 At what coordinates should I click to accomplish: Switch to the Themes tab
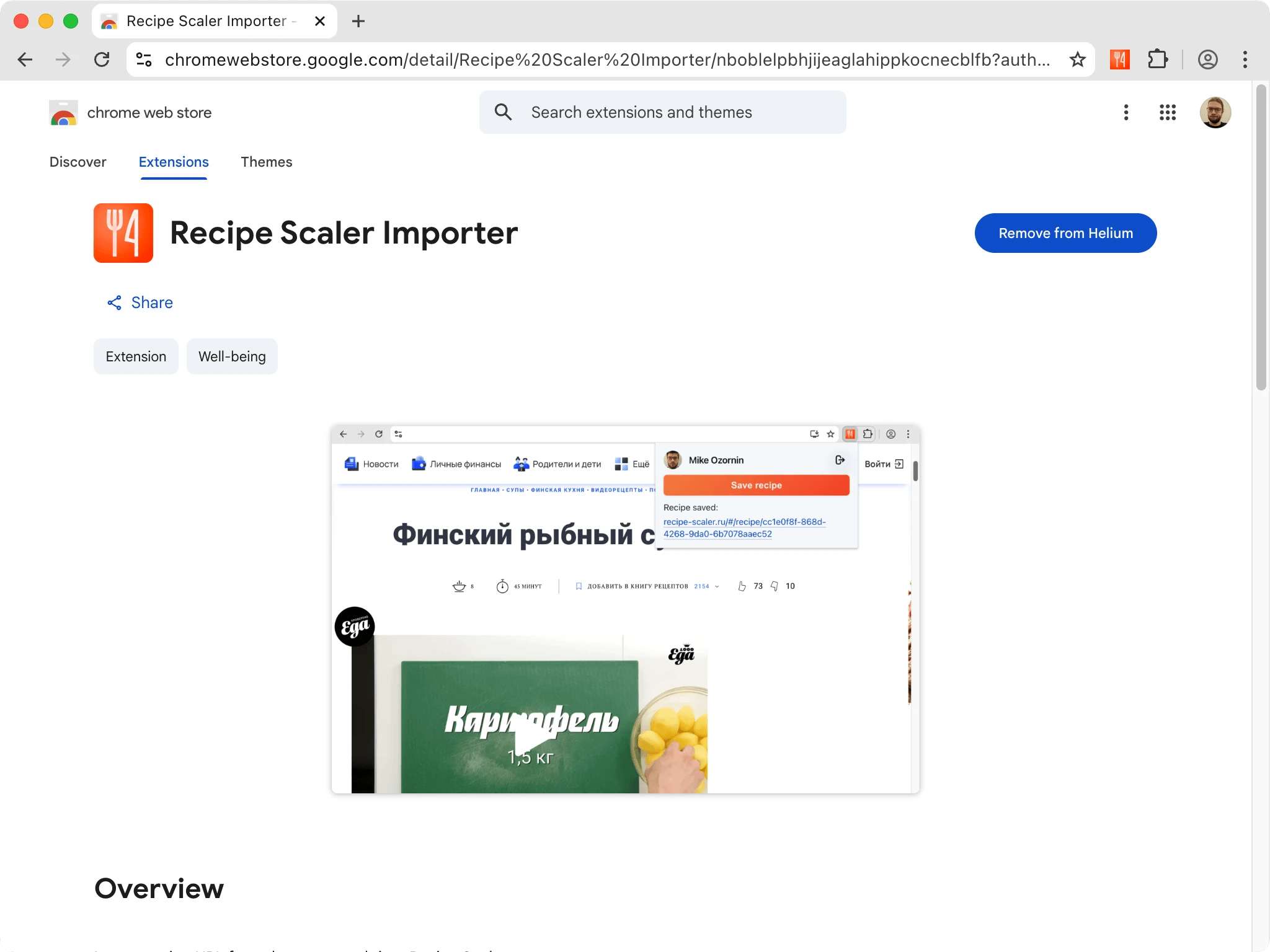coord(266,162)
